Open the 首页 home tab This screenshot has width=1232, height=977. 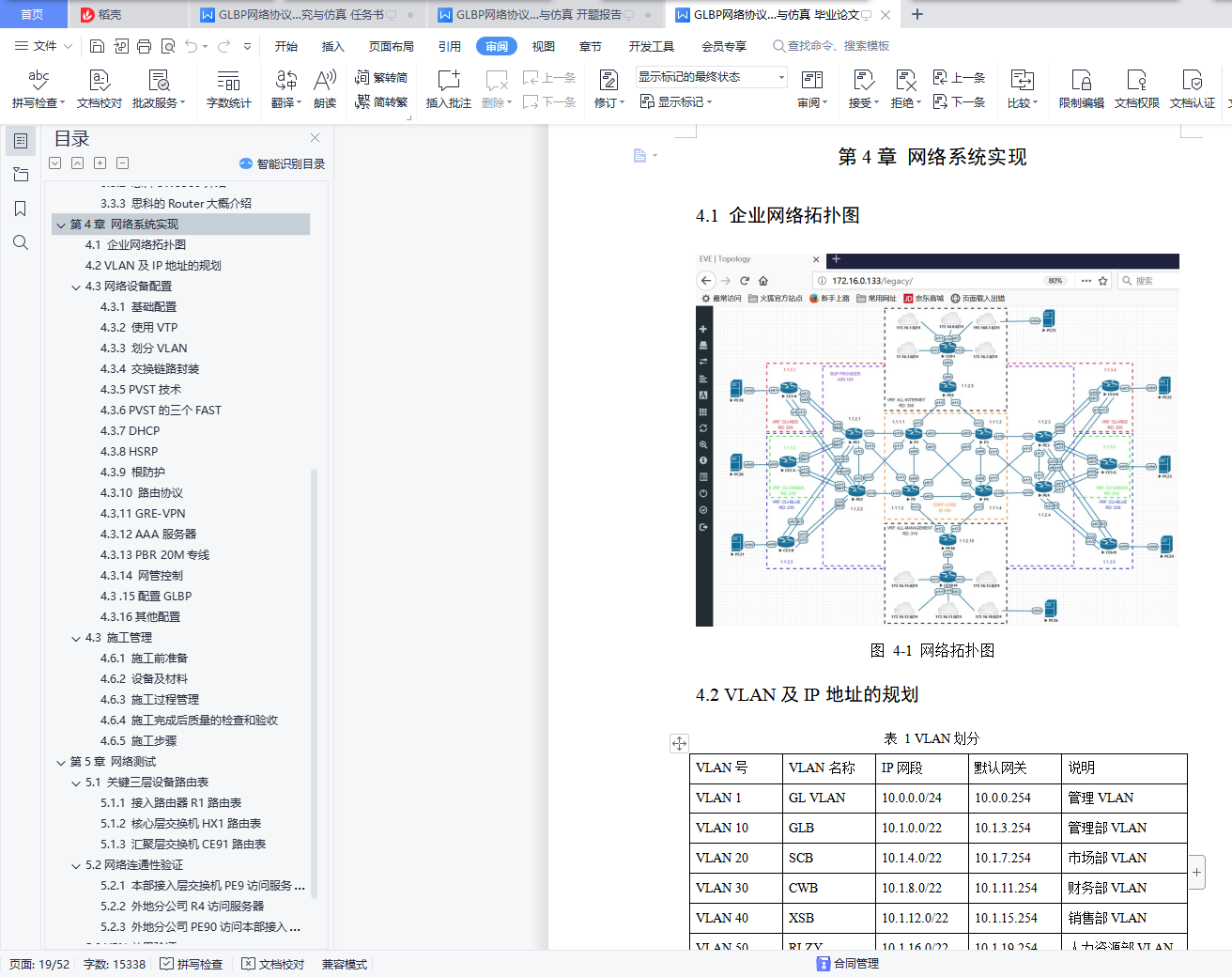(32, 14)
